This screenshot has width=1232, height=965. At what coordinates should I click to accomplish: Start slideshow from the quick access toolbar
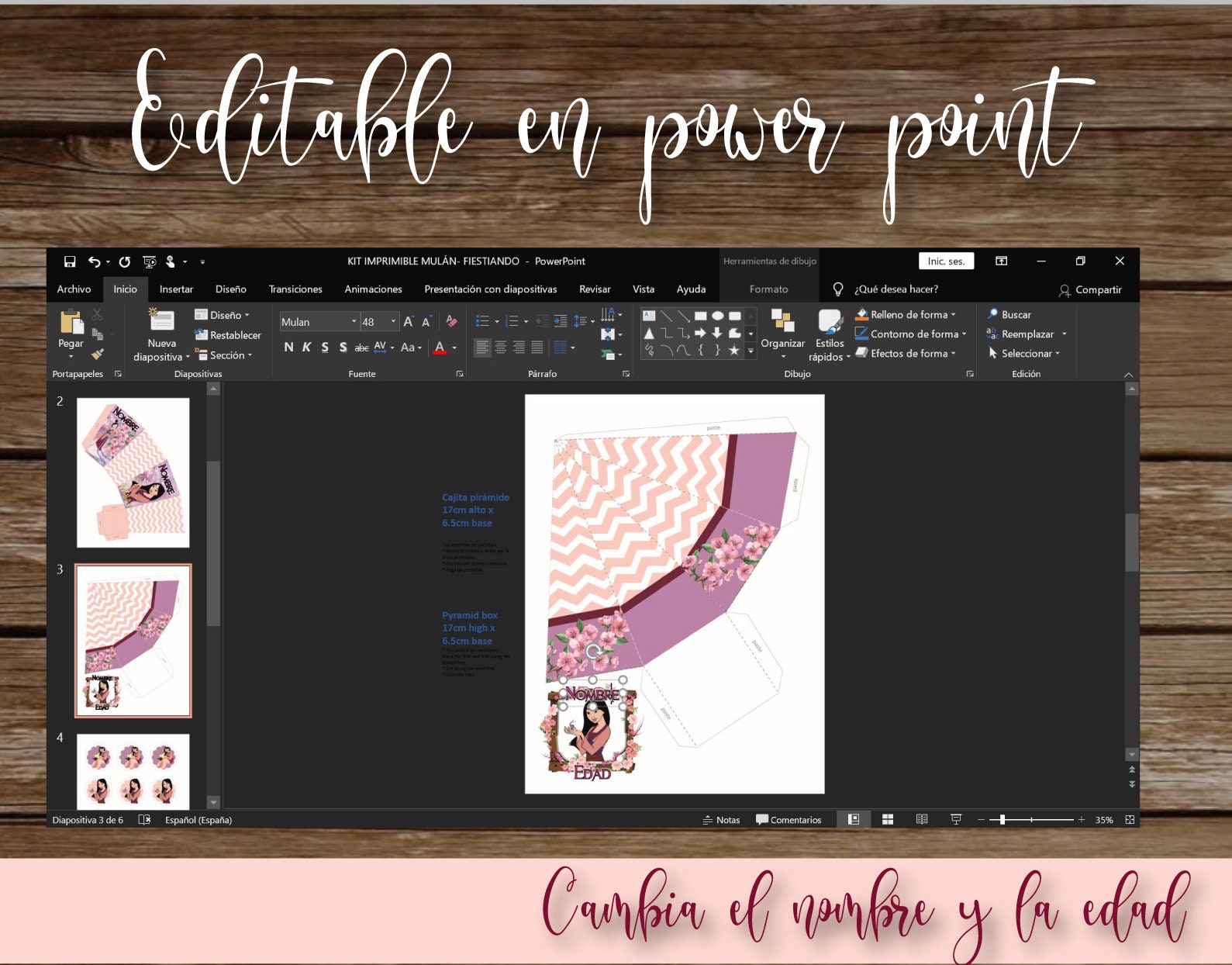149,261
